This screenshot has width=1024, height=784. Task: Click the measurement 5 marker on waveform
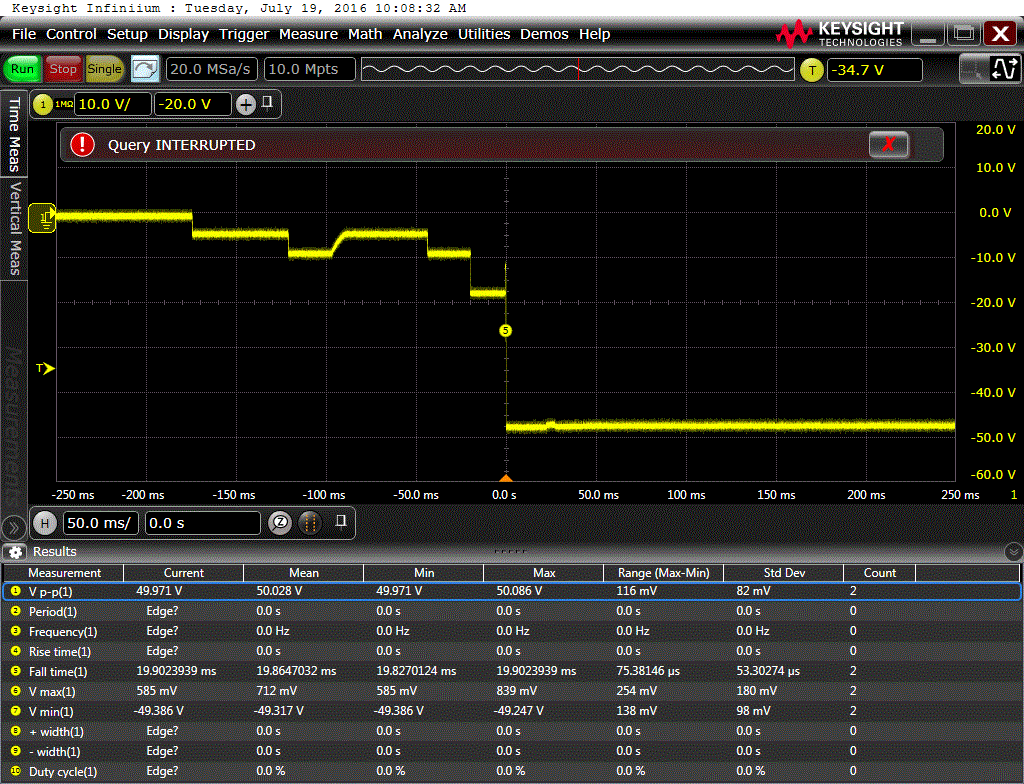pyautogui.click(x=505, y=331)
